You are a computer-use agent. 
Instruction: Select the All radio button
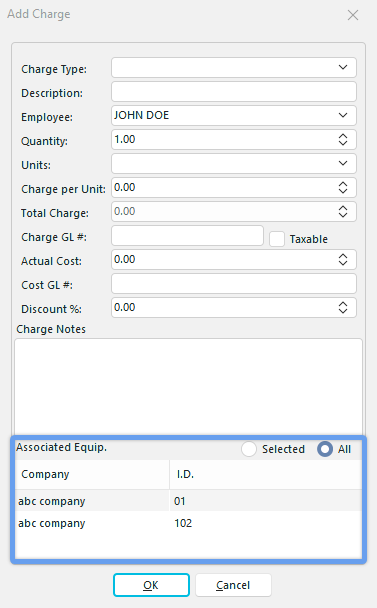point(325,449)
